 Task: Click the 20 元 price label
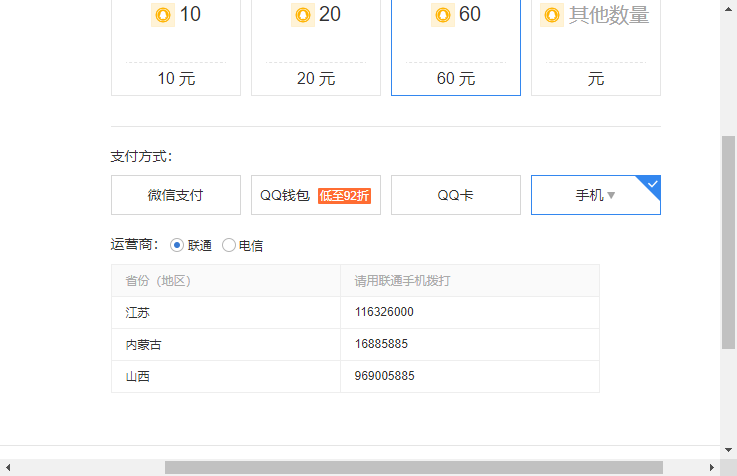(316, 78)
